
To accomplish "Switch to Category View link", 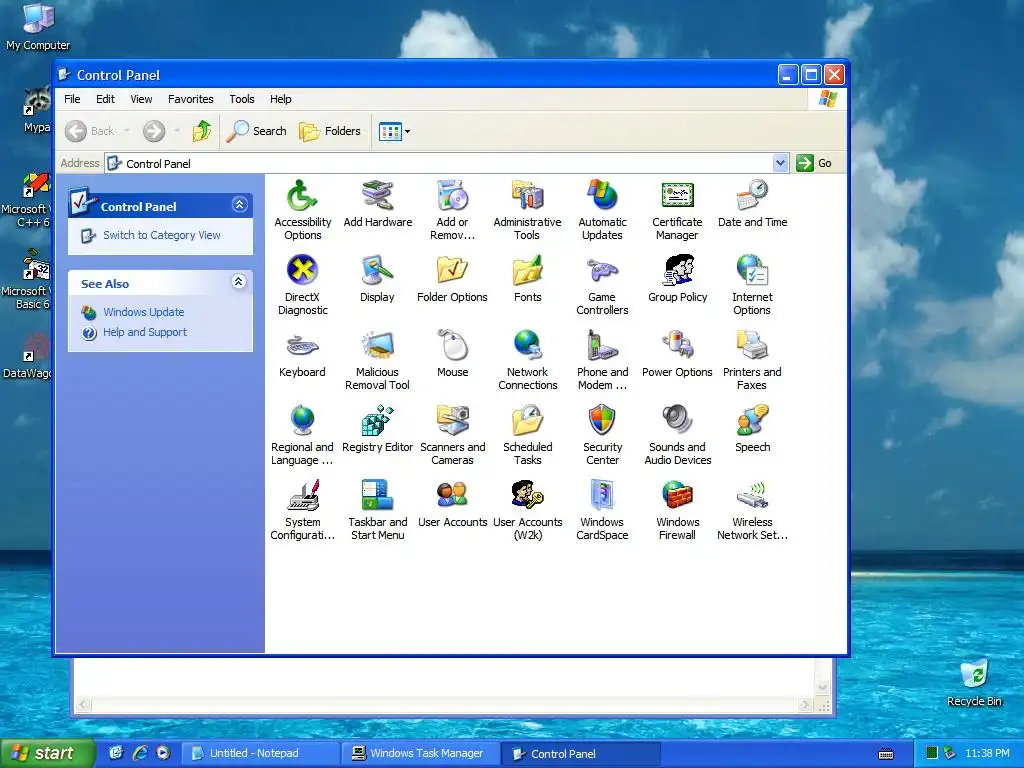I will pos(161,235).
